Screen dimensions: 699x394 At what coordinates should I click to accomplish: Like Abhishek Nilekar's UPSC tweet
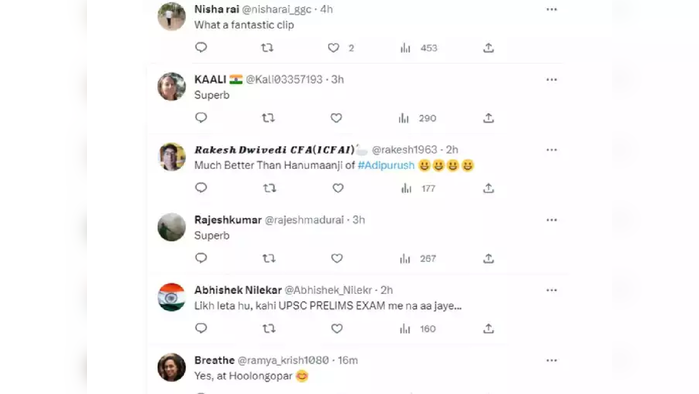(x=337, y=328)
